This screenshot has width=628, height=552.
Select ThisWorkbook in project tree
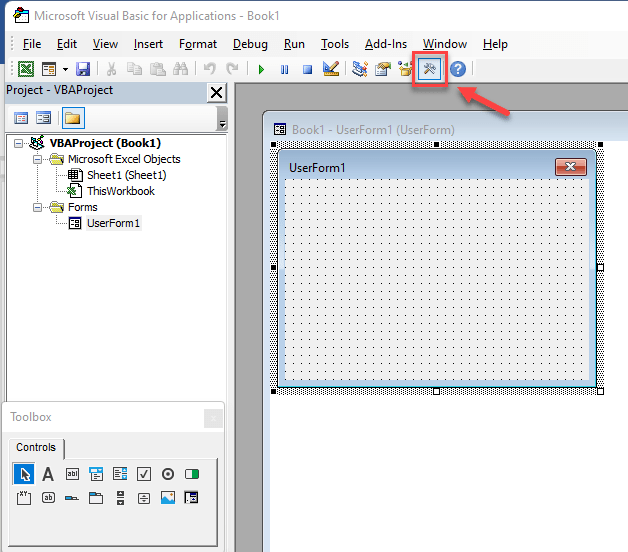(121, 191)
